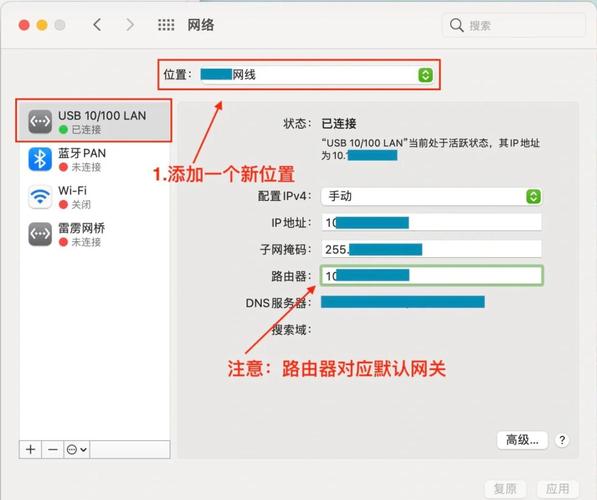The width and height of the screenshot is (597, 500).
Task: Select 雷雳网桥 service
Action: click(x=94, y=234)
